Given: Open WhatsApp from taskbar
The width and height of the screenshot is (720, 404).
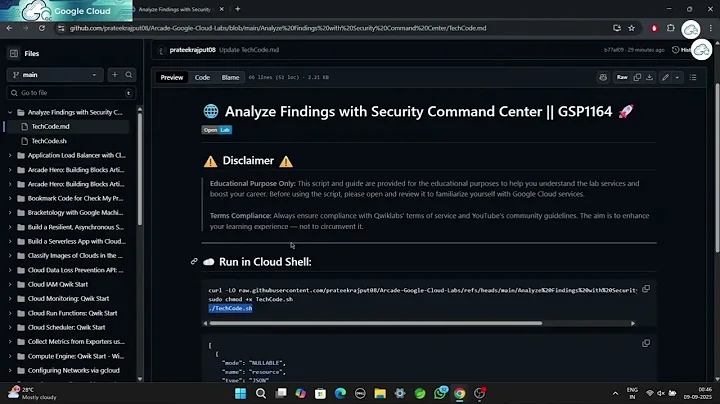Looking at the screenshot, I should pyautogui.click(x=440, y=393).
